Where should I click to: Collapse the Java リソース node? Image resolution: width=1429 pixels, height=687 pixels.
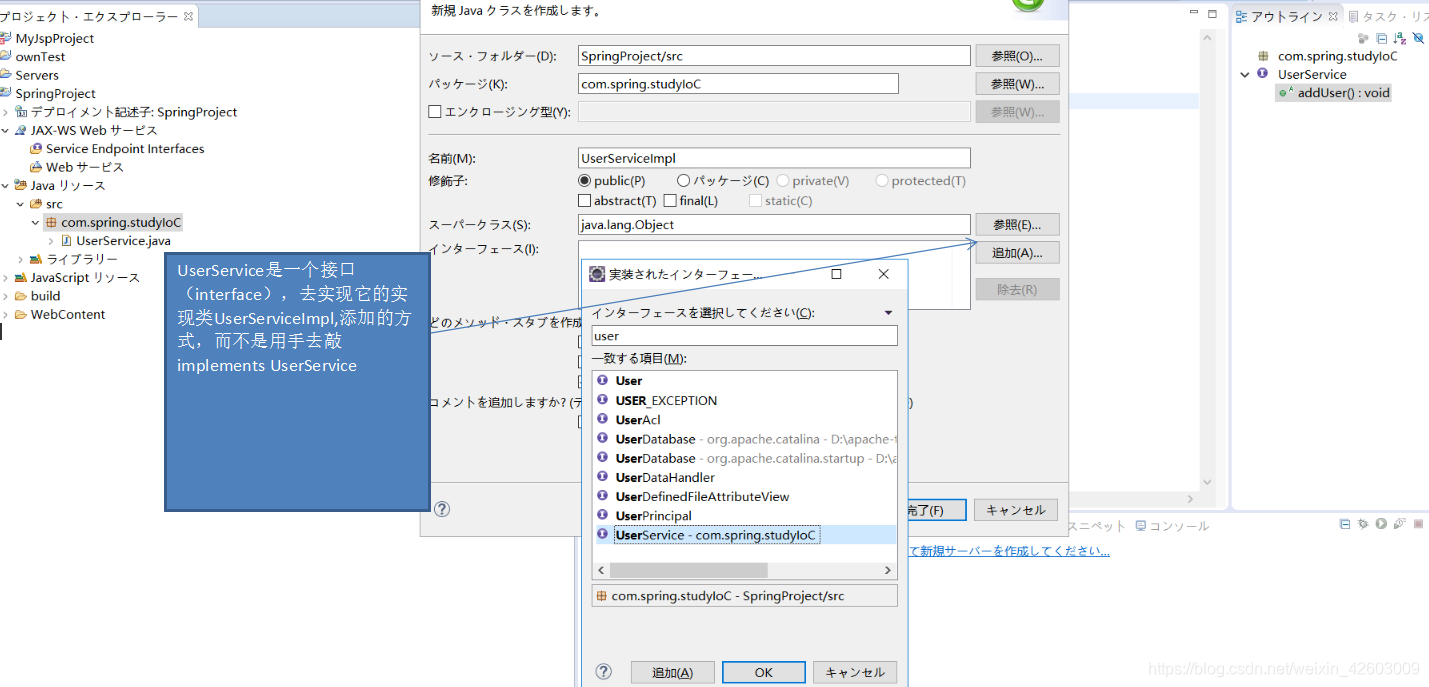[5, 186]
